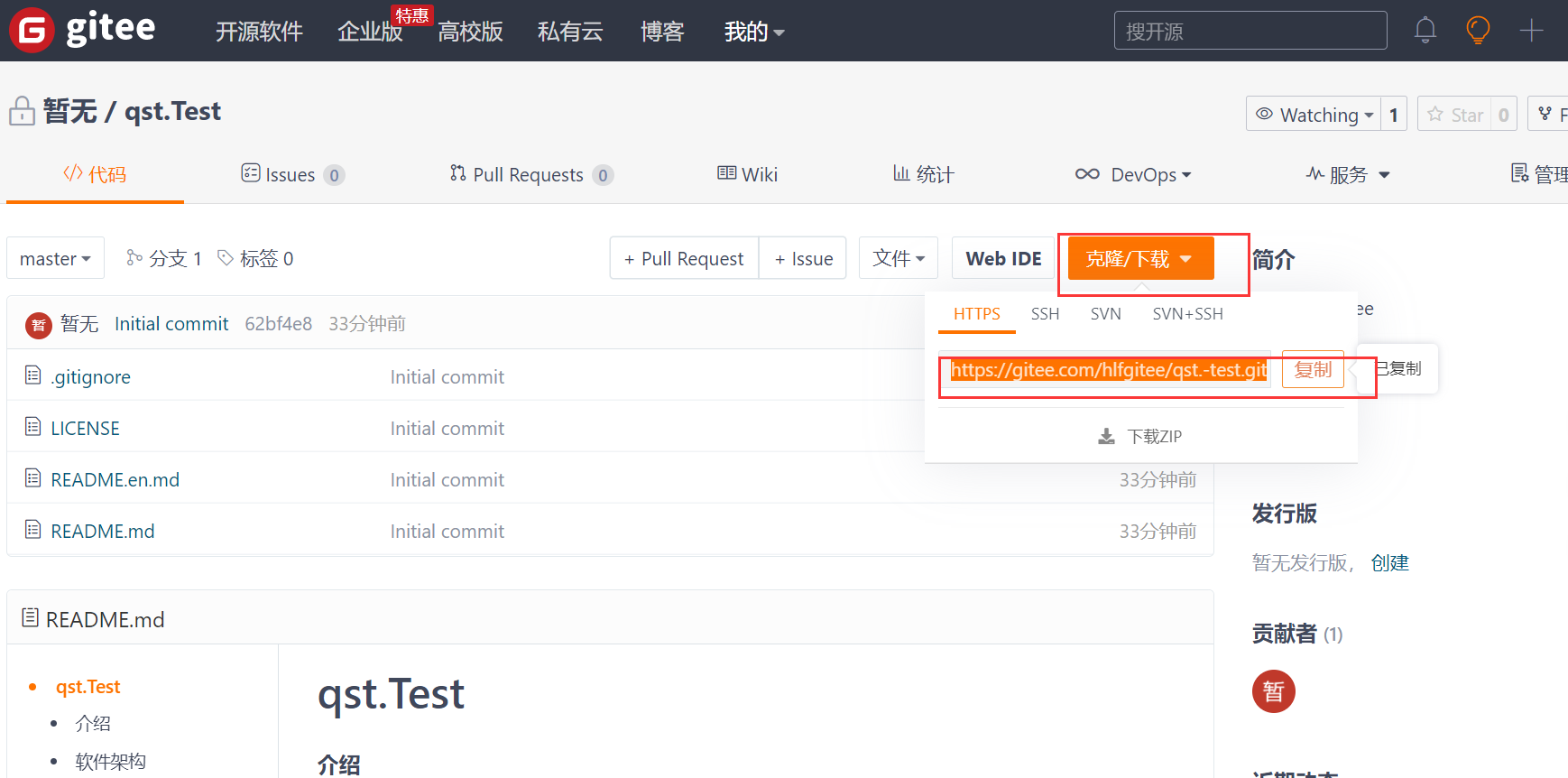The width and height of the screenshot is (1568, 778).
Task: Open the .gitignore file link
Action: pos(90,376)
